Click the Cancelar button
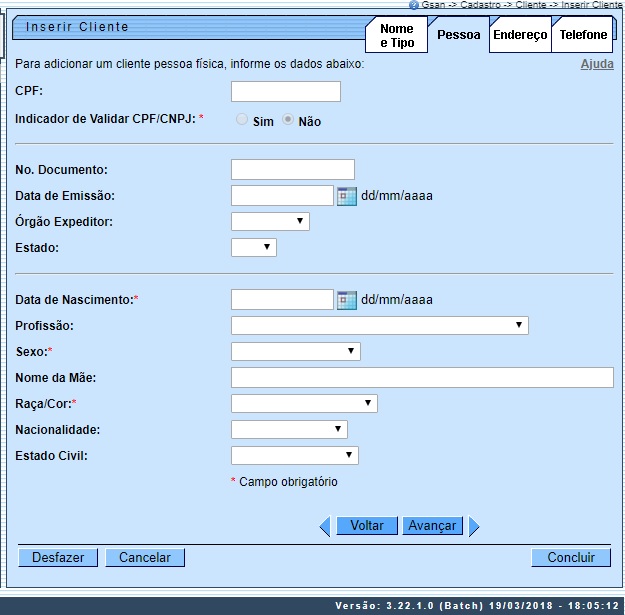Screen dimensions: 625x615 [145, 557]
